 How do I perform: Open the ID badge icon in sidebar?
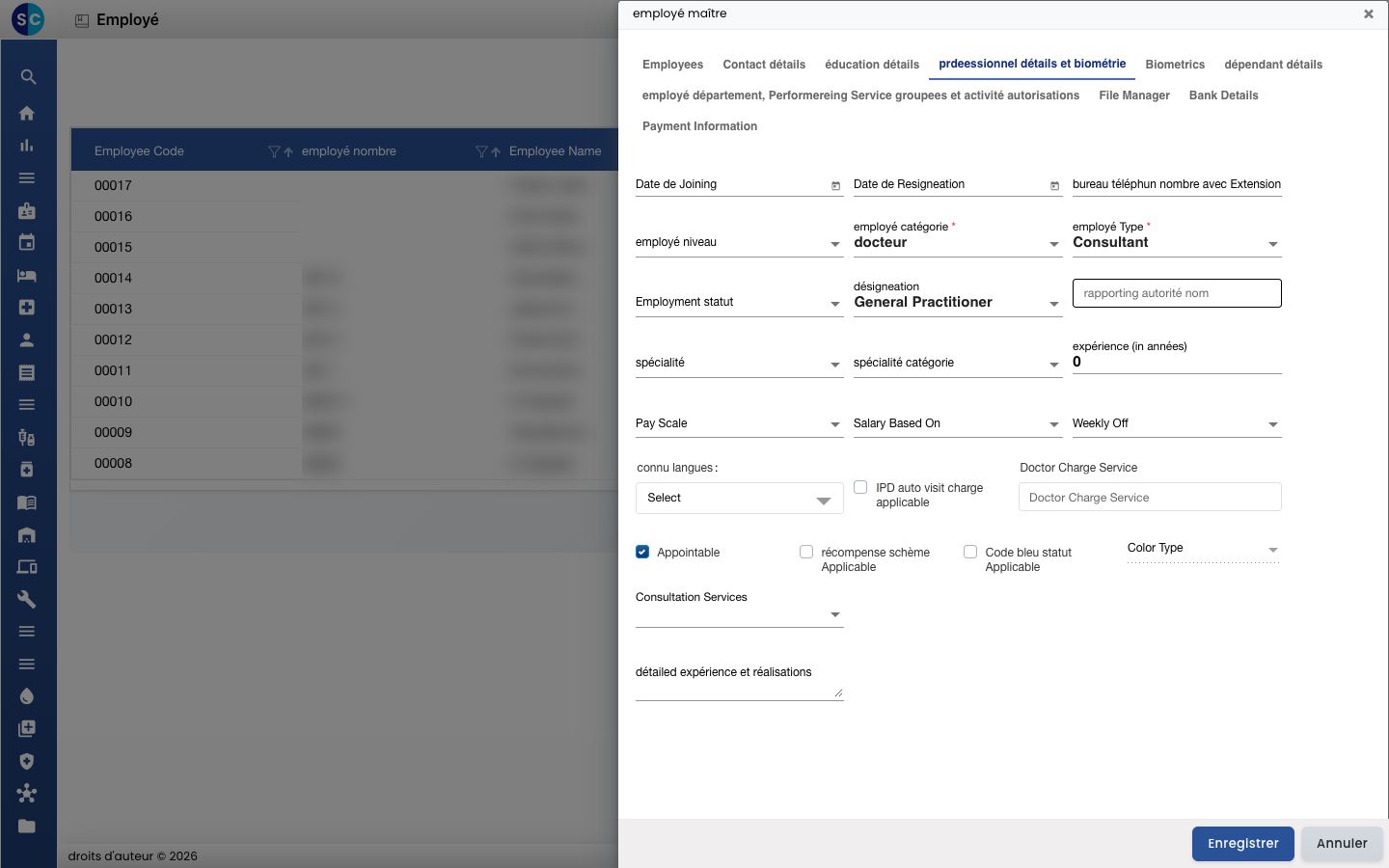pos(27,210)
